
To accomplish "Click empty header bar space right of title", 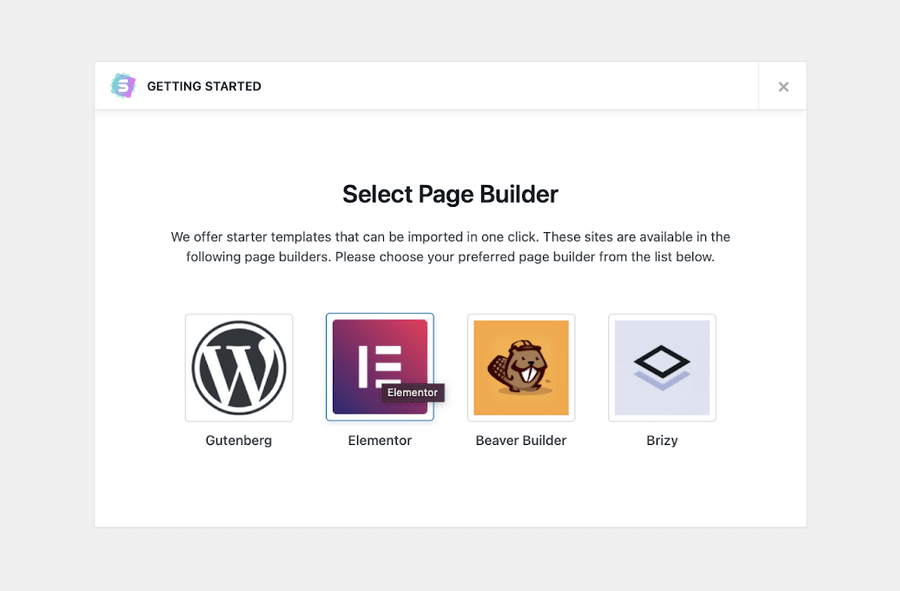I will click(x=500, y=86).
